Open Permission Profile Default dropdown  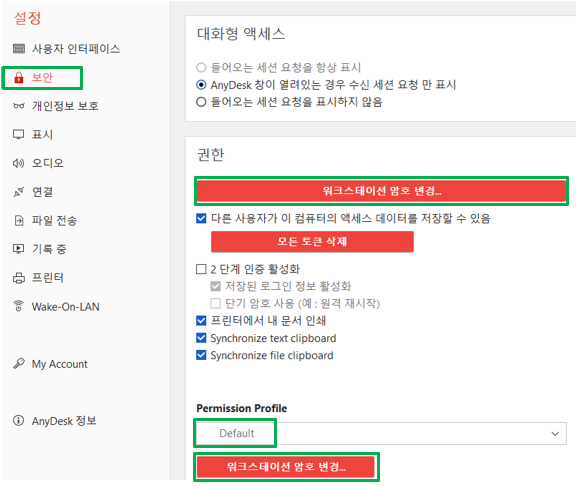click(x=381, y=433)
